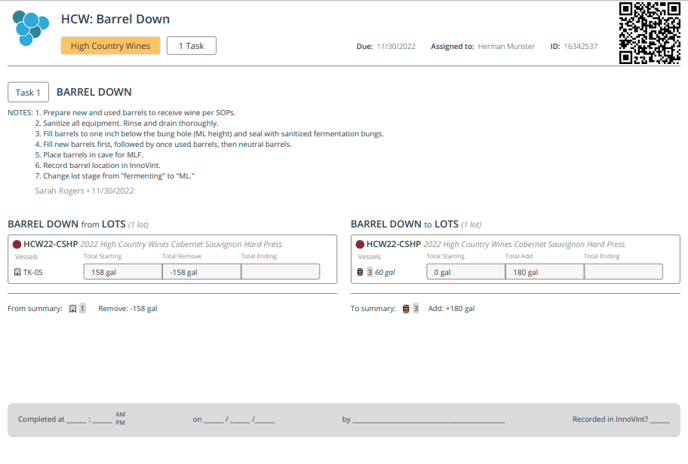Click the 1 Task button

pos(191,46)
